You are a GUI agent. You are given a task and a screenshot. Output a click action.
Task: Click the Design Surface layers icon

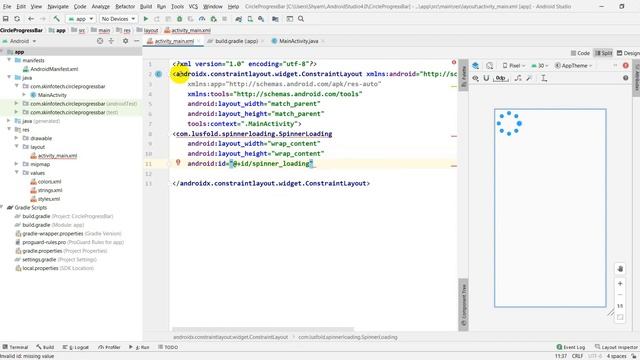pyautogui.click(x=476, y=66)
